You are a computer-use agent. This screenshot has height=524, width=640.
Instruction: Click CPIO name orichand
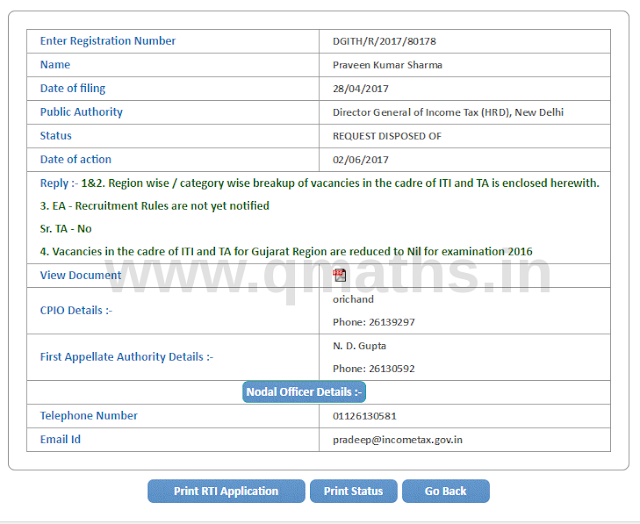[x=353, y=300]
